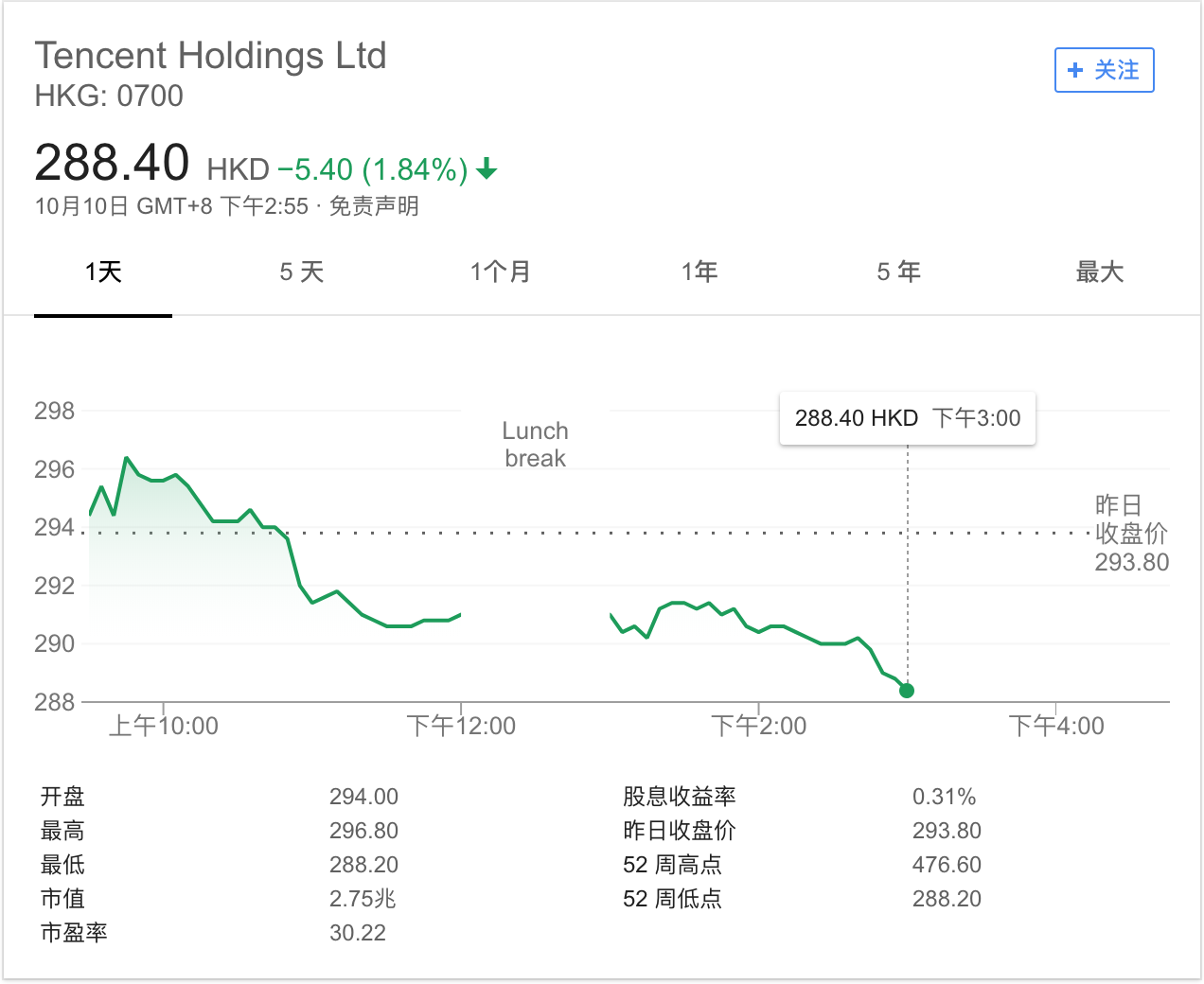The width and height of the screenshot is (1204, 984).
Task: Click the 关注 follow button
Action: point(1105,70)
